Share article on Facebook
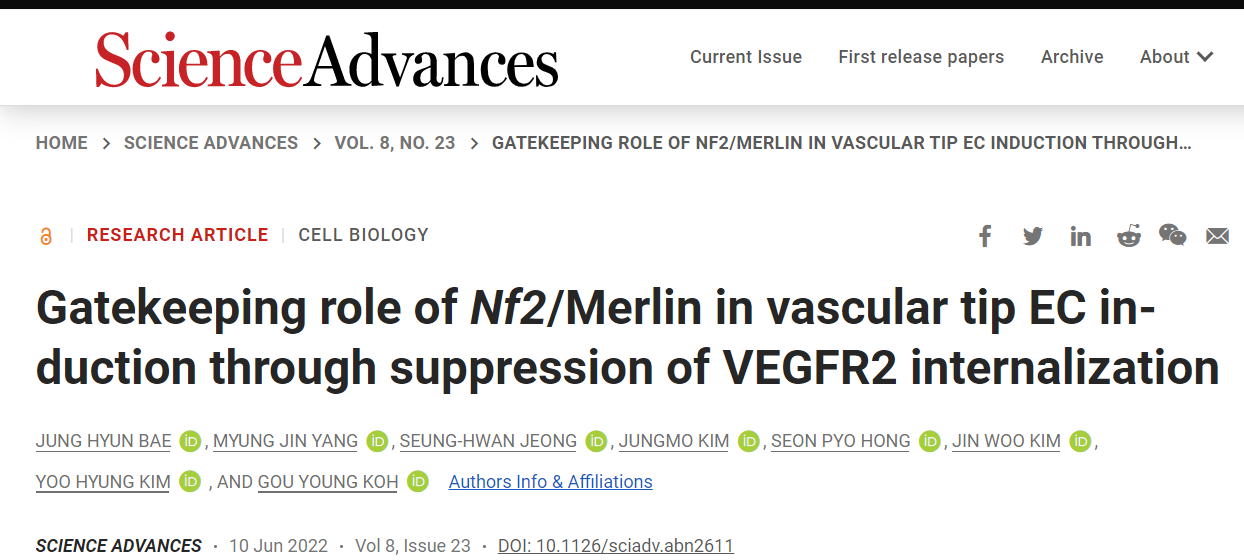 [x=985, y=236]
